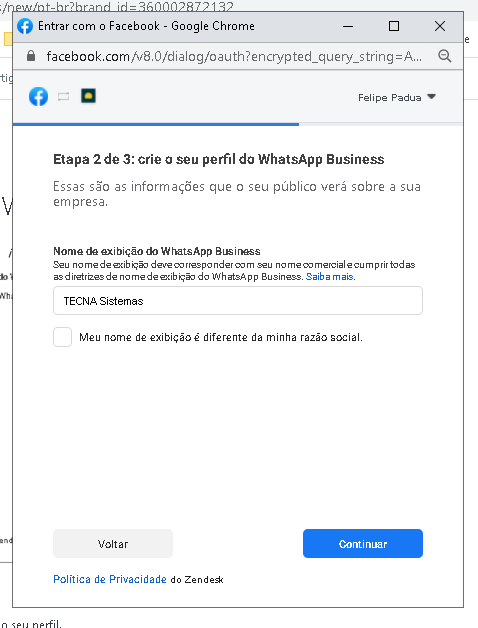Click the dropdown arrow next to Felipe Padua
Image resolution: width=478 pixels, height=628 pixels.
432,97
